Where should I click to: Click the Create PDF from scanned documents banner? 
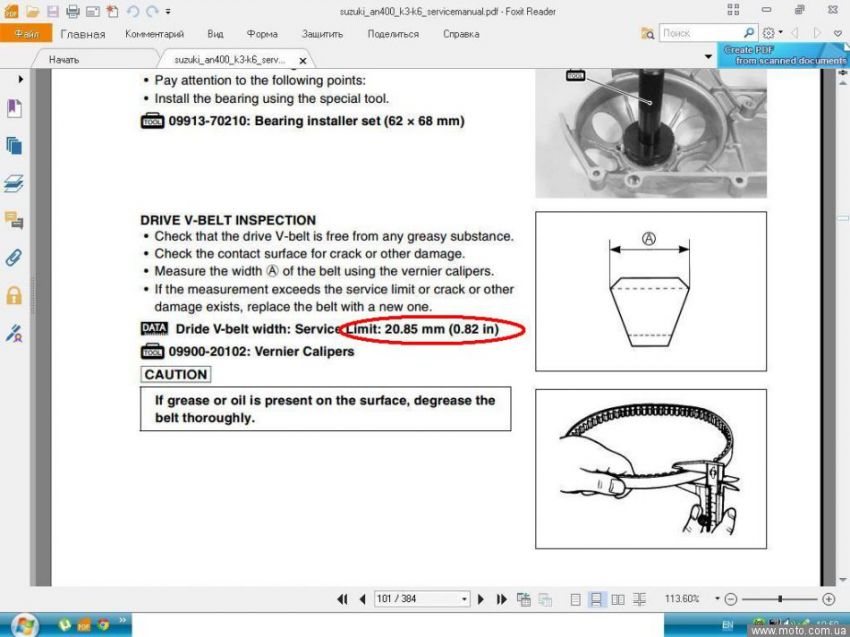tap(783, 55)
